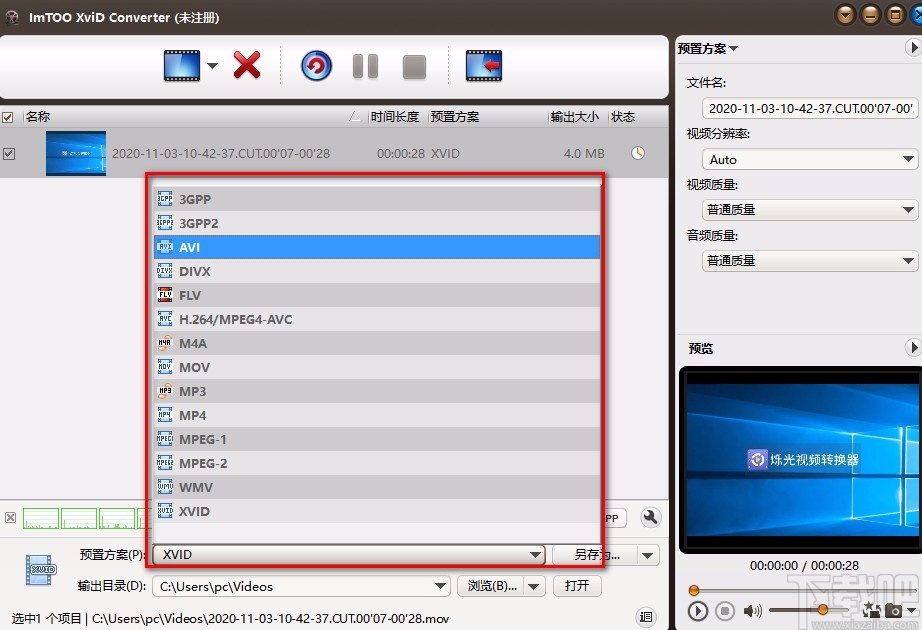Expand the arrow at 预置方案 panel corner
The image size is (922, 630).
tap(912, 48)
